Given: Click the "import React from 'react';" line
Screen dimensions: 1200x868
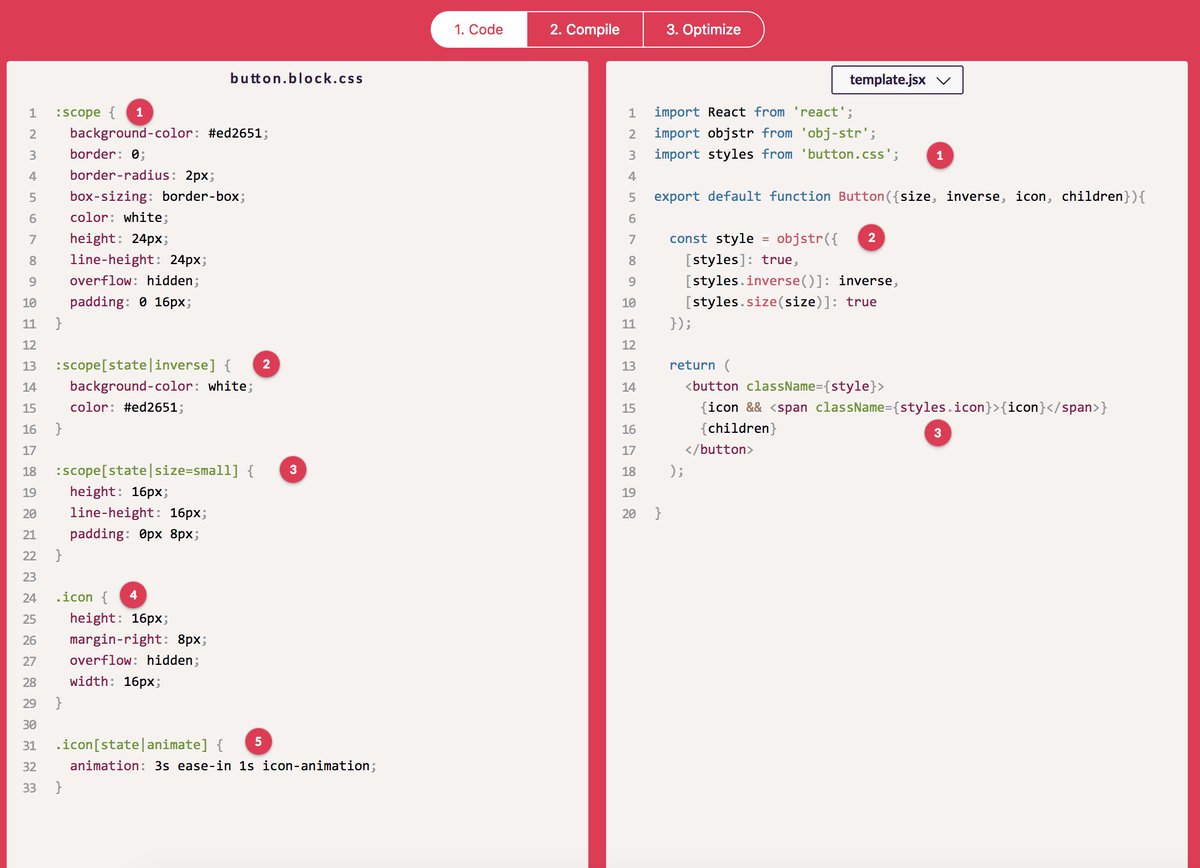Looking at the screenshot, I should tap(754, 112).
